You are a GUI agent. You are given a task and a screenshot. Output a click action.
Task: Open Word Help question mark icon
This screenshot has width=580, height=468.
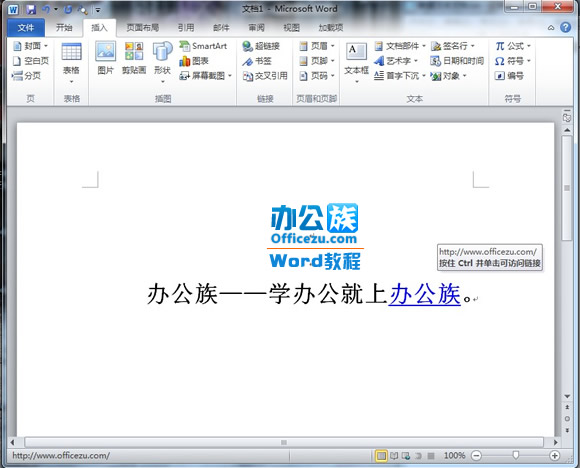click(x=565, y=27)
